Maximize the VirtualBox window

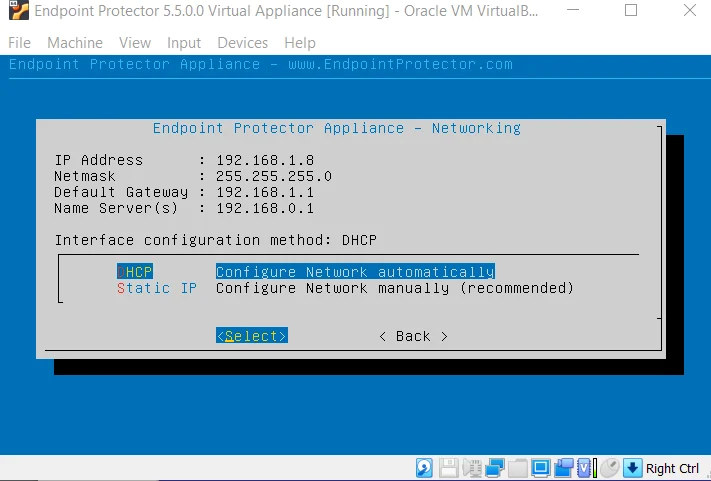(x=631, y=10)
